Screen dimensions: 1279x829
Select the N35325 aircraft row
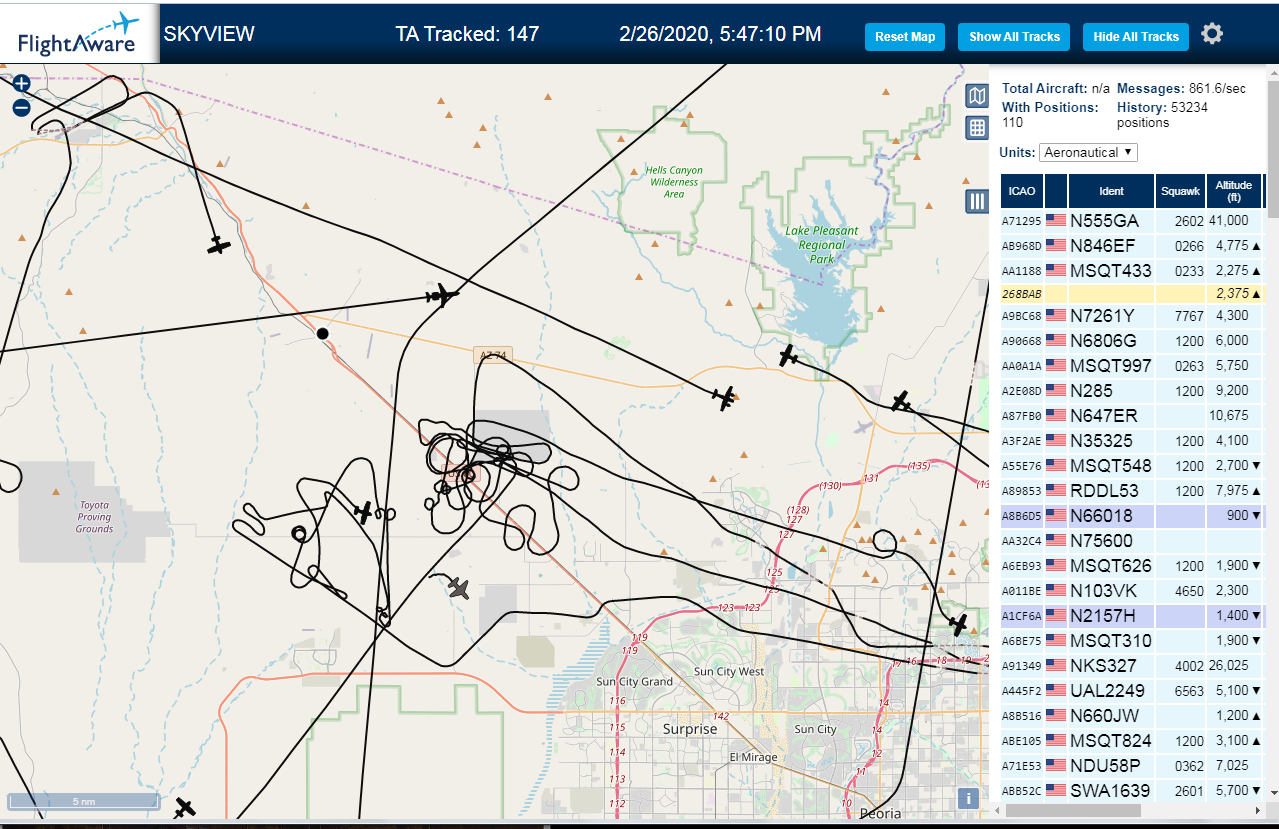(x=1132, y=440)
